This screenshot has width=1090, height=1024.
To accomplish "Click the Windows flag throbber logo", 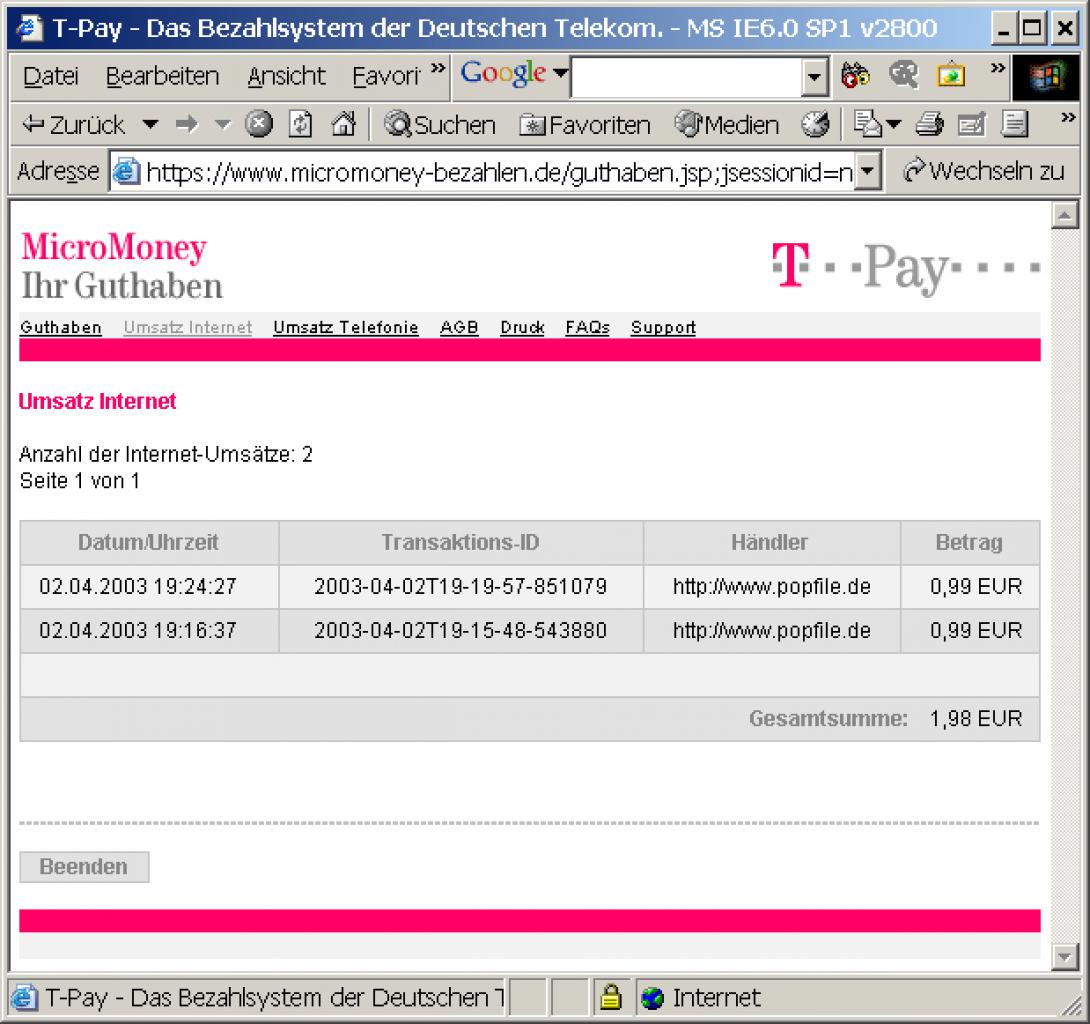I will 1046,77.
